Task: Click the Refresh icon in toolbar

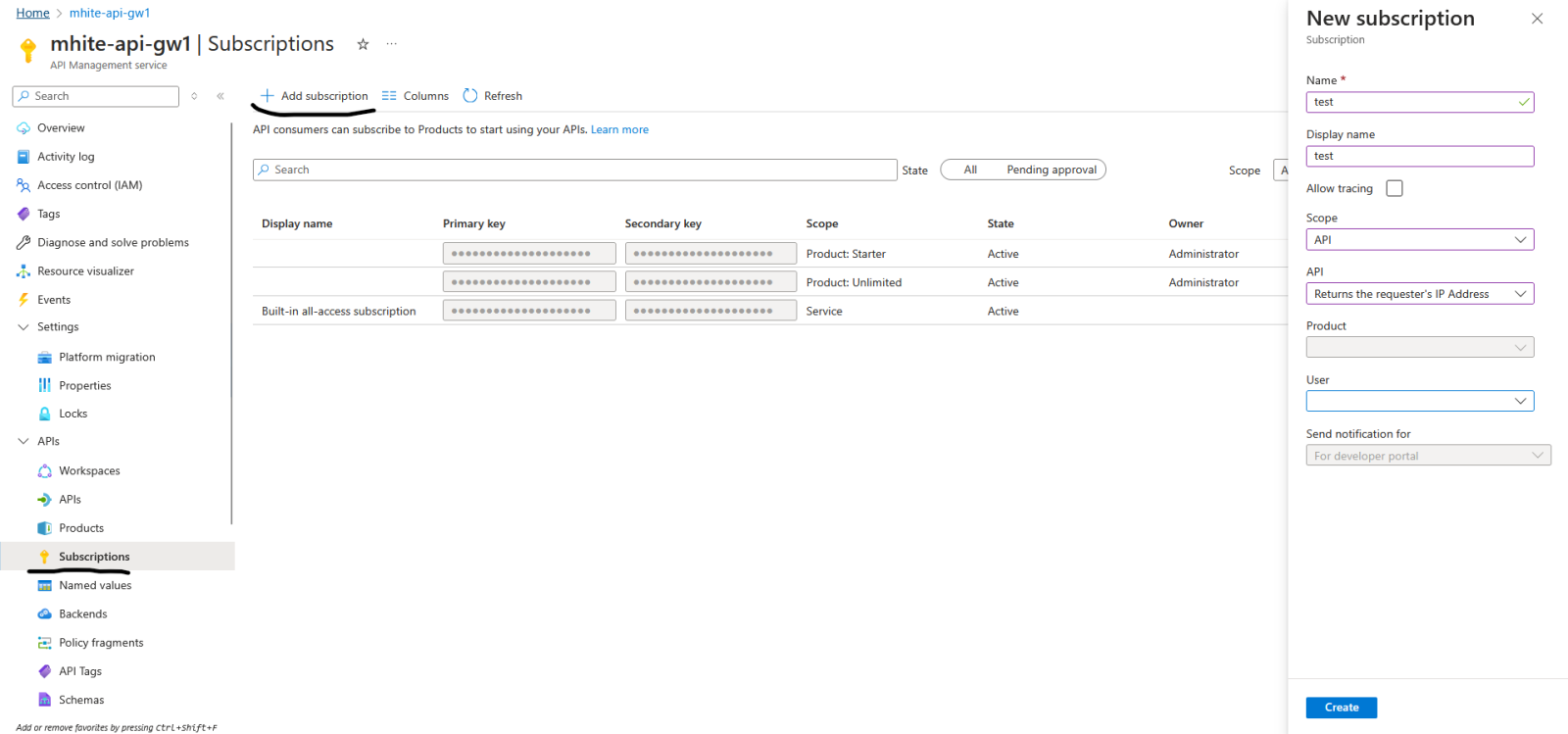Action: [x=470, y=96]
